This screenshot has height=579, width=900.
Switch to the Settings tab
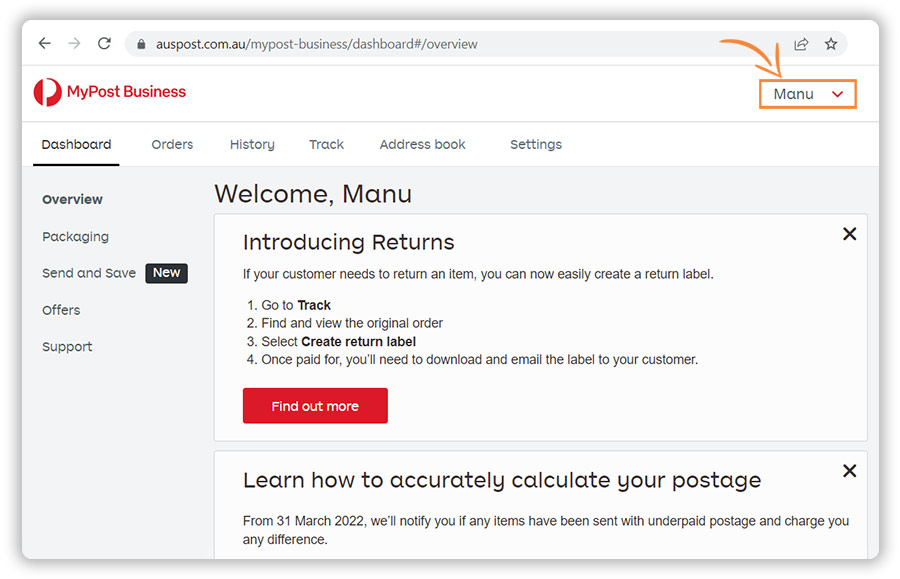coord(536,145)
